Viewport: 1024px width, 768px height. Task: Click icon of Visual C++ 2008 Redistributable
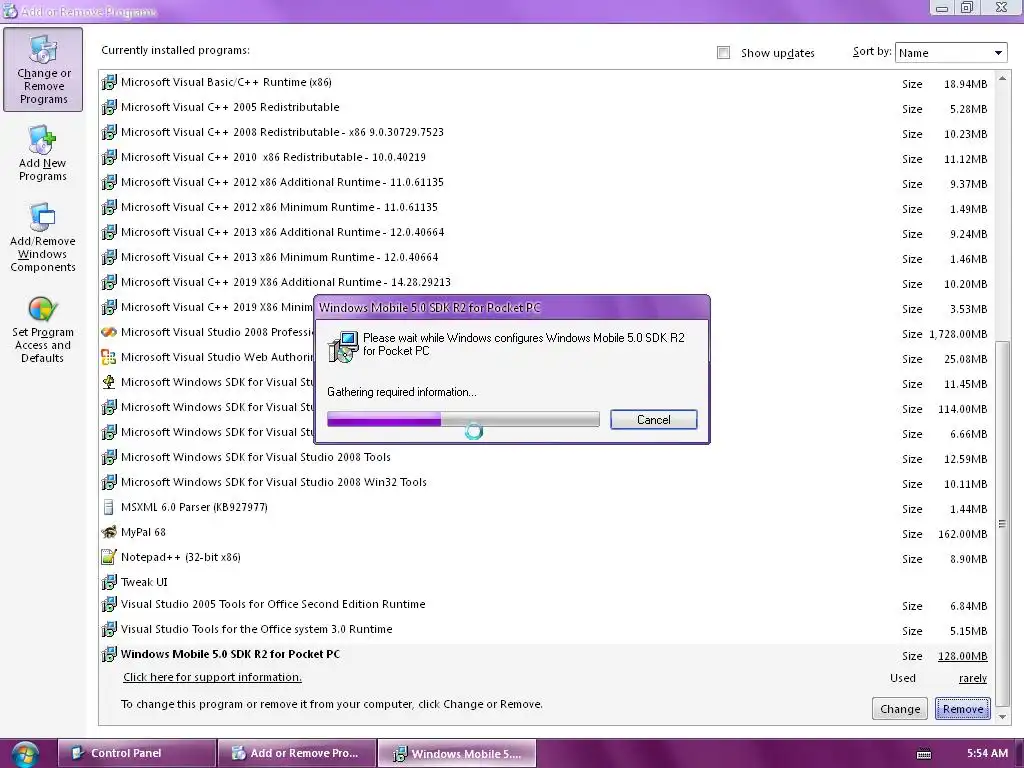(x=109, y=132)
